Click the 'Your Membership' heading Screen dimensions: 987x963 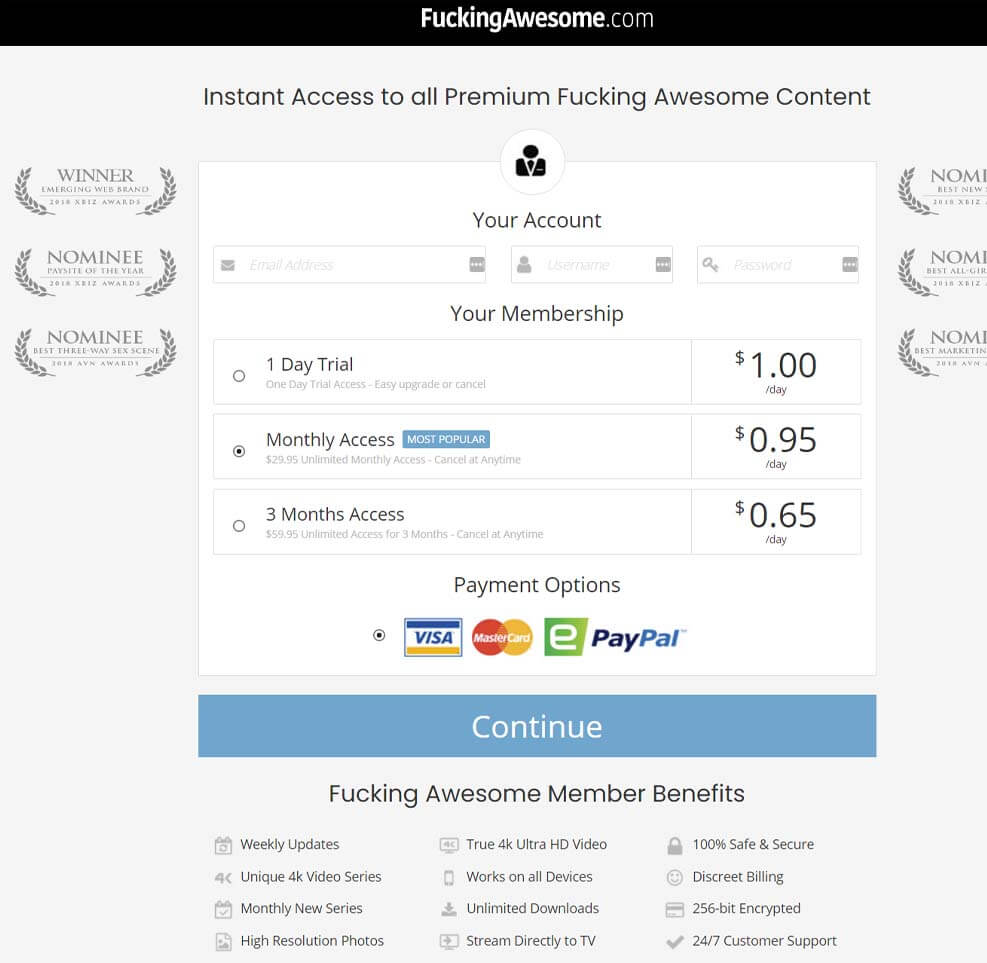tap(537, 313)
